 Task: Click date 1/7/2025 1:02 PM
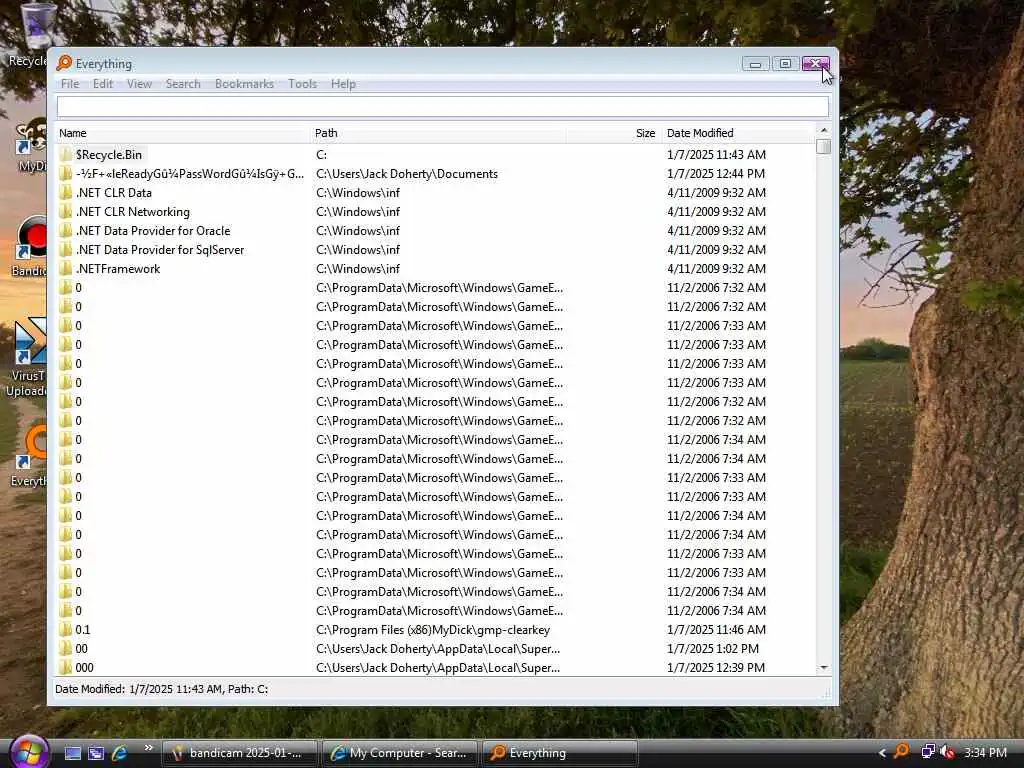712,648
